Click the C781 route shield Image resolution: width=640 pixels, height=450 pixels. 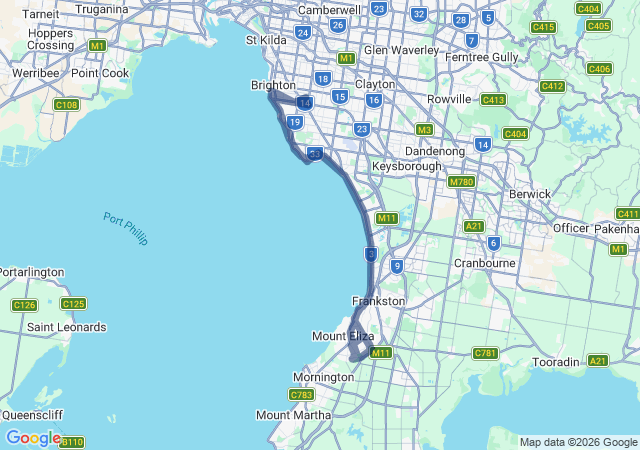tap(485, 353)
